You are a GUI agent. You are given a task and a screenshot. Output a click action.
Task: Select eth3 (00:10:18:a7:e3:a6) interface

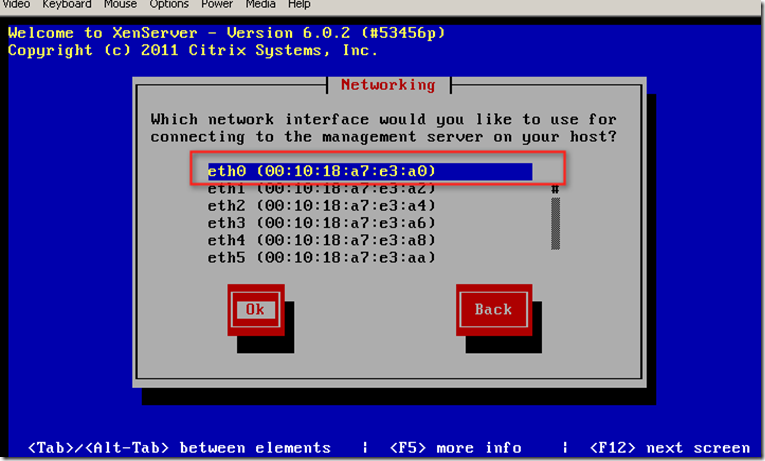pyautogui.click(x=322, y=223)
